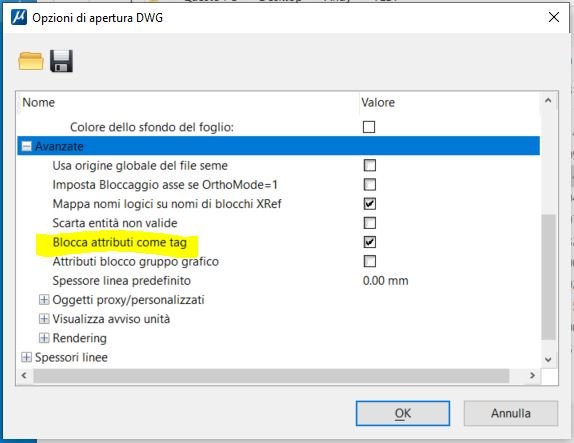Image resolution: width=574 pixels, height=443 pixels.
Task: Click the Annulla button
Action: click(x=511, y=413)
